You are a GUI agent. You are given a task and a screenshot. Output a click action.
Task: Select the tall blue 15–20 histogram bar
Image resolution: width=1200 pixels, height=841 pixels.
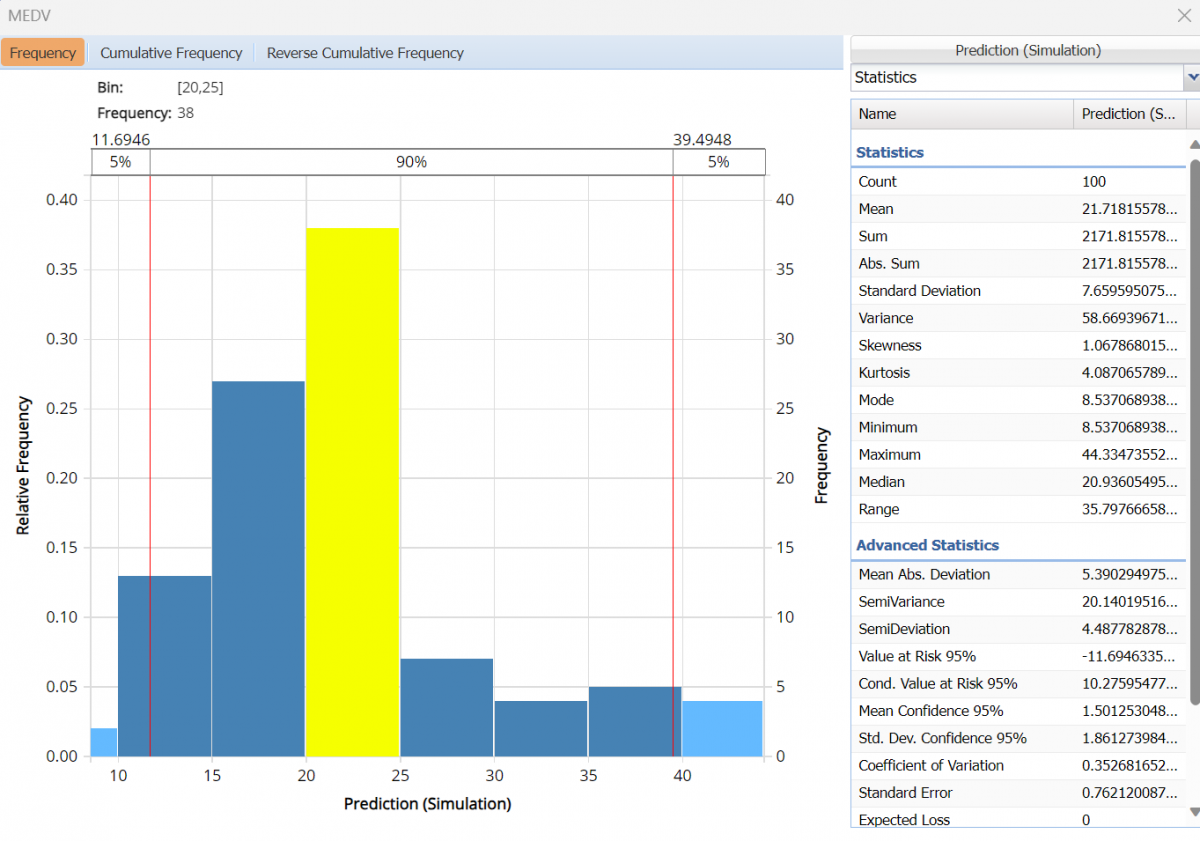pyautogui.click(x=258, y=568)
